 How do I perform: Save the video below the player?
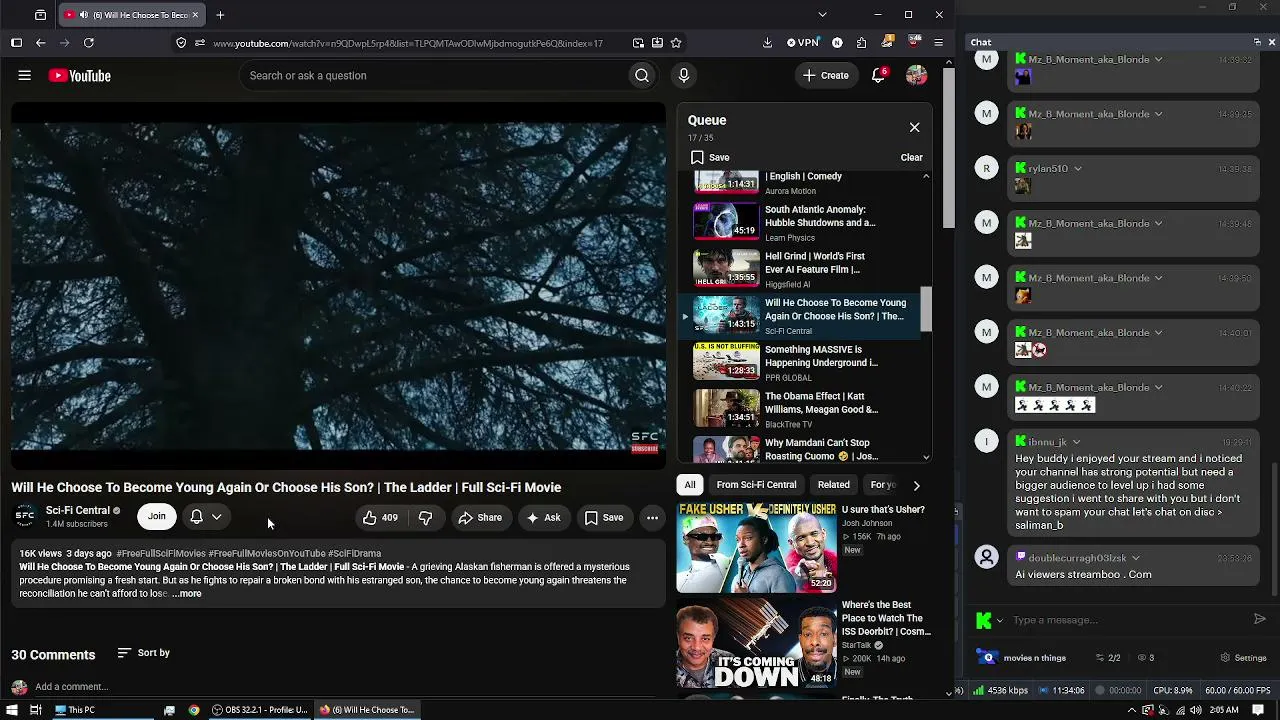pos(604,518)
